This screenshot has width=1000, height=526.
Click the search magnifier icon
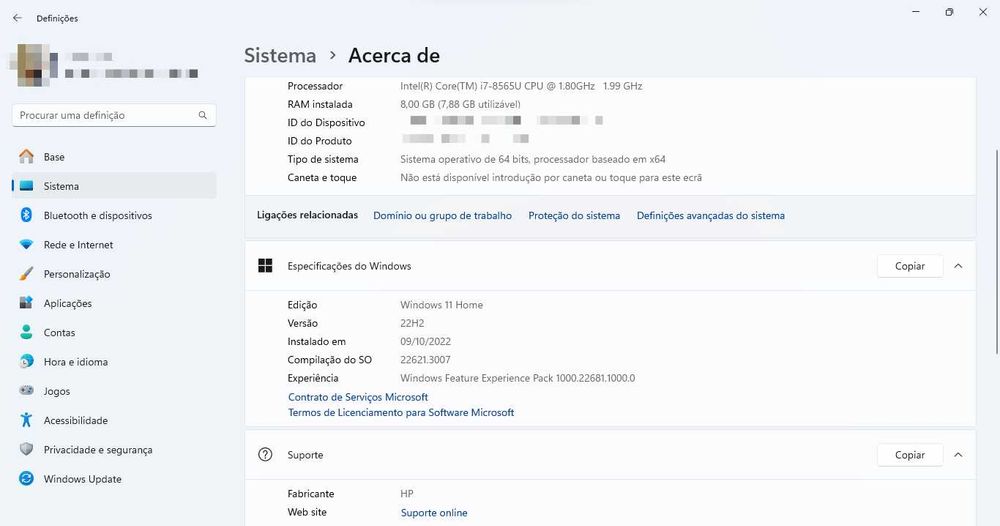203,116
